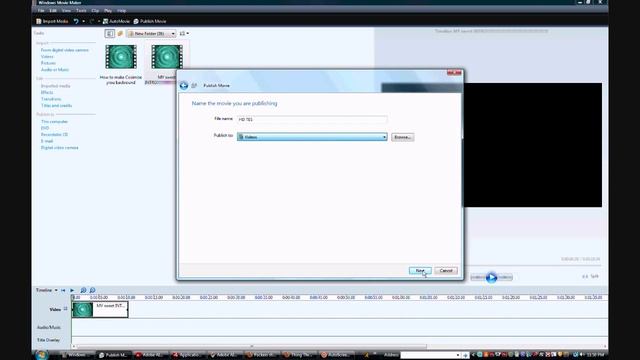
Task: Open the 'Publish to' Videos dropdown
Action: (312, 137)
